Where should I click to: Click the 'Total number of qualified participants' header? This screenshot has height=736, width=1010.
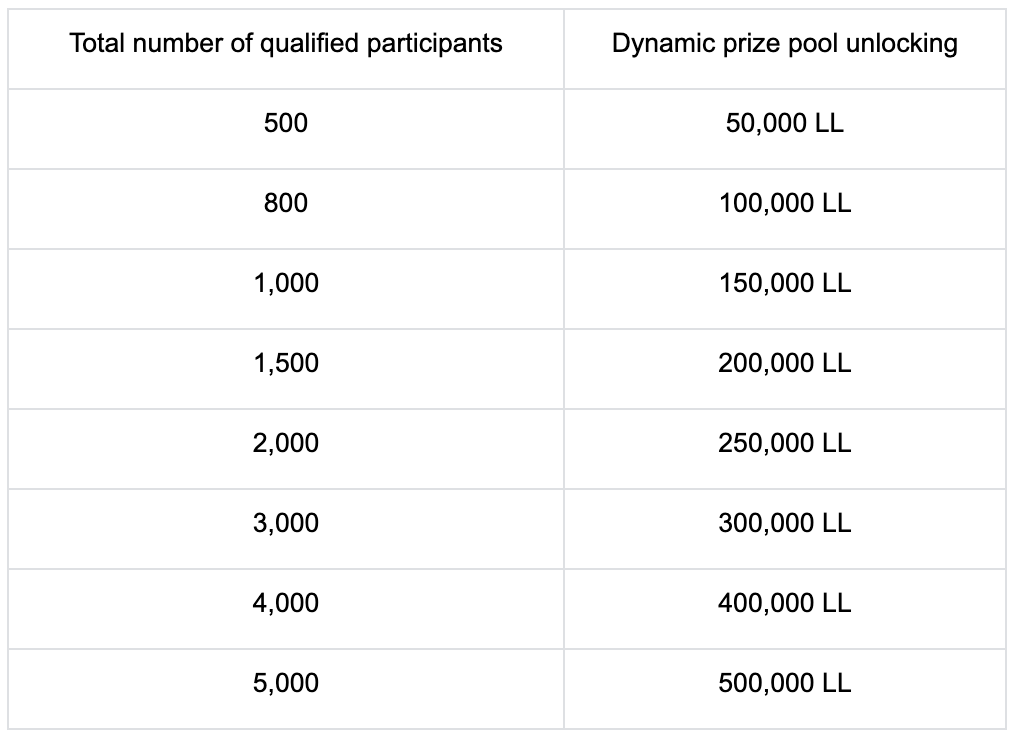(286, 44)
